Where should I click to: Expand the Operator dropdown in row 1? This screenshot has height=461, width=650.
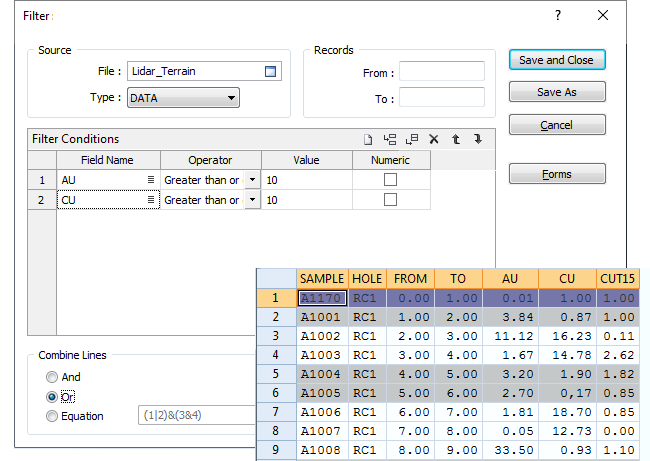tap(252, 180)
